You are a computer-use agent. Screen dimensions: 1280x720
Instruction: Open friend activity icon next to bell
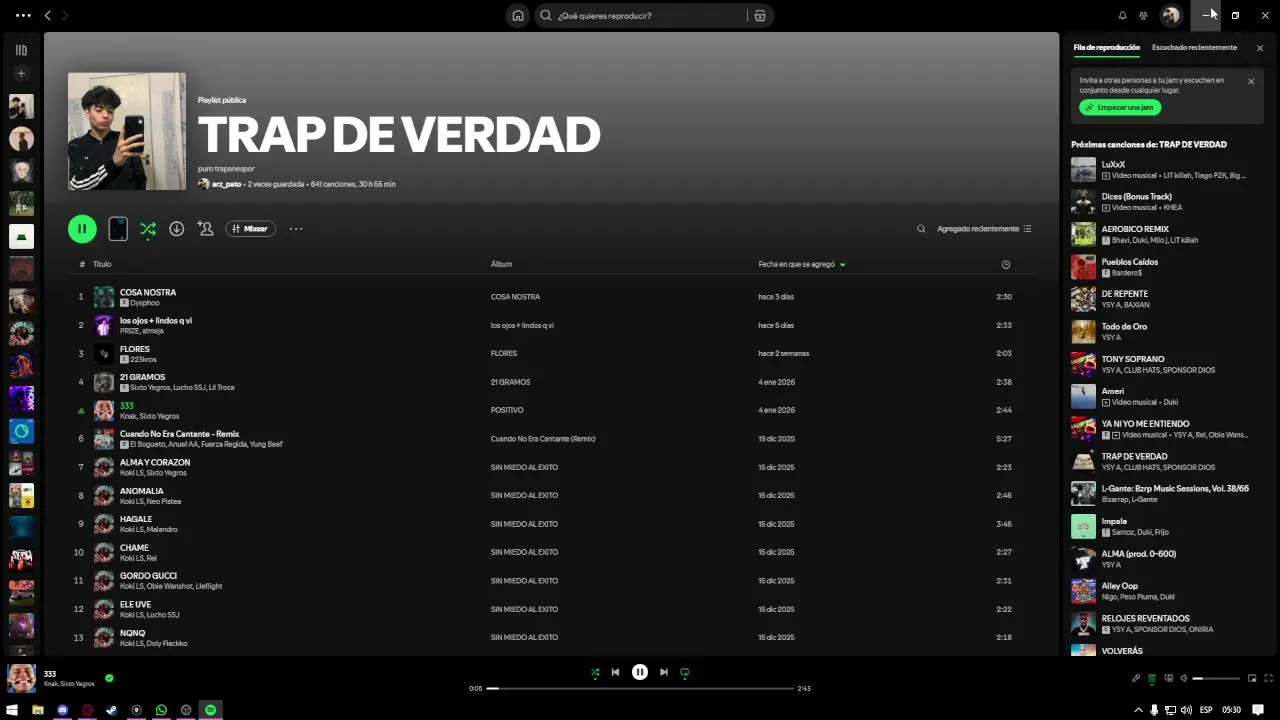click(x=1143, y=16)
